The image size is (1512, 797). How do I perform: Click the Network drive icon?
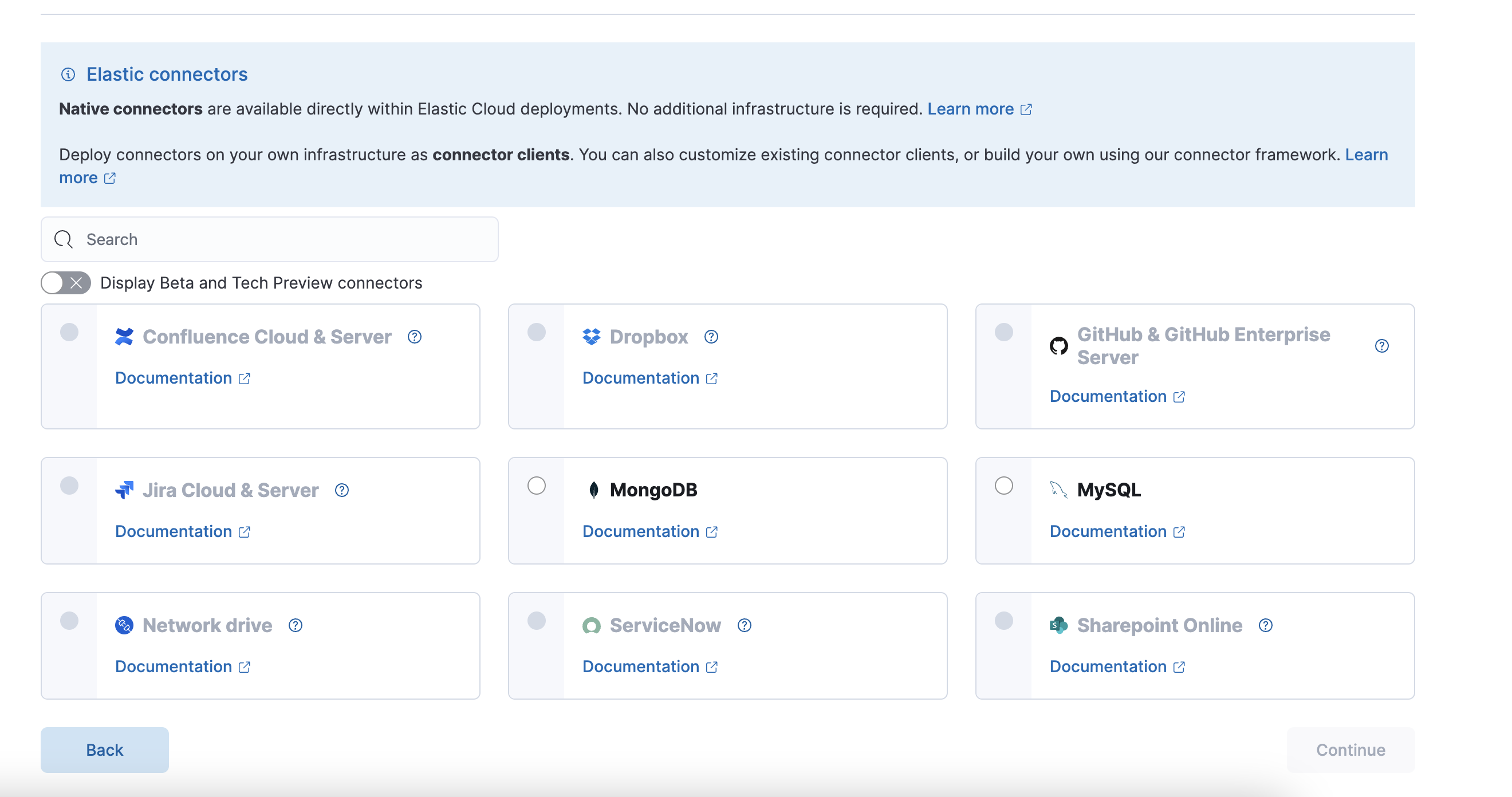(x=124, y=625)
